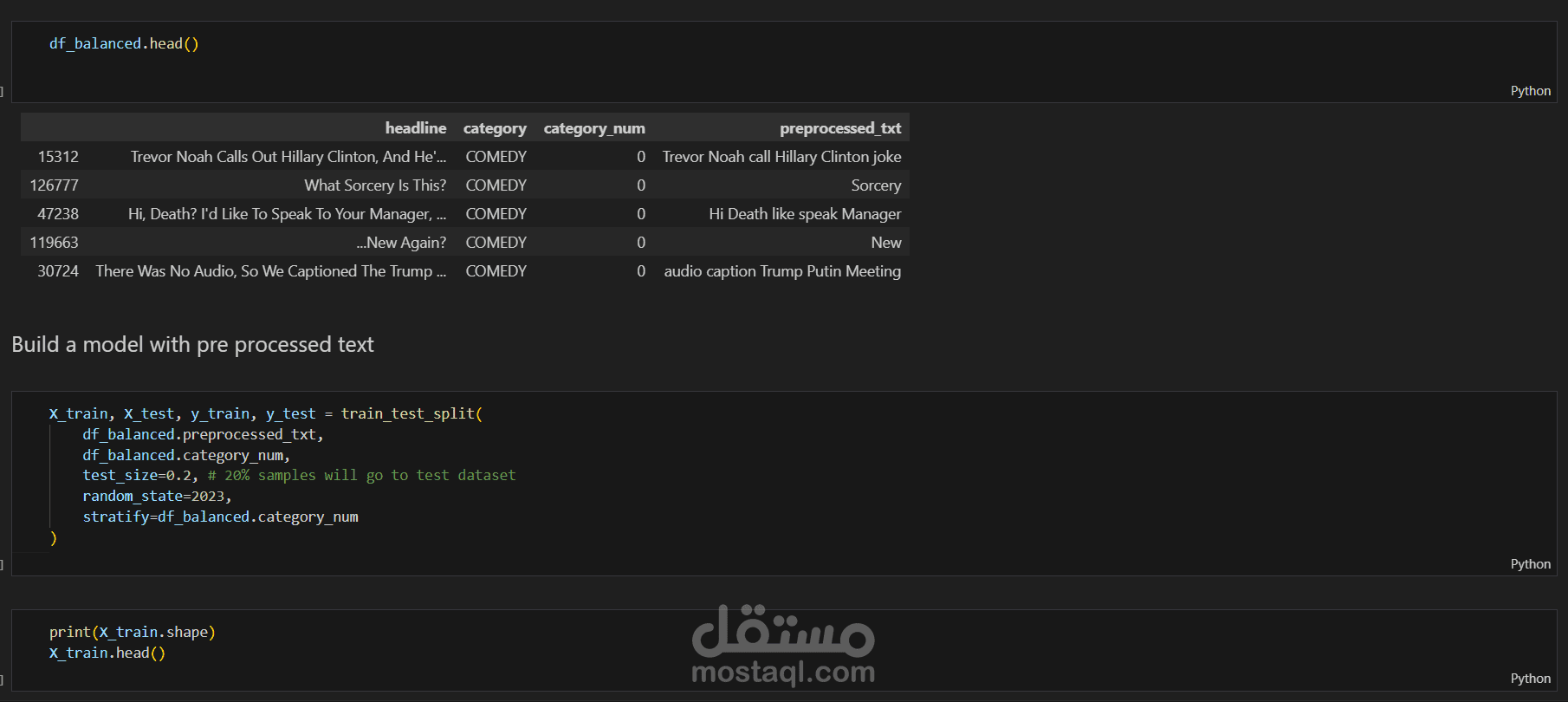
Task: Click the print(X_train.shape) line
Action: [x=132, y=633]
